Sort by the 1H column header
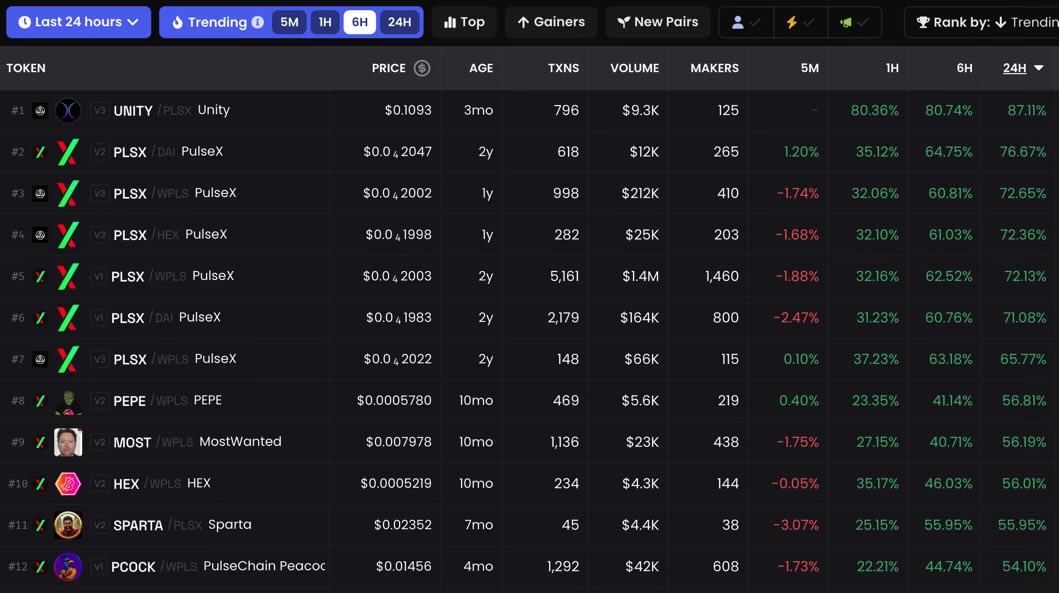 pos(892,68)
